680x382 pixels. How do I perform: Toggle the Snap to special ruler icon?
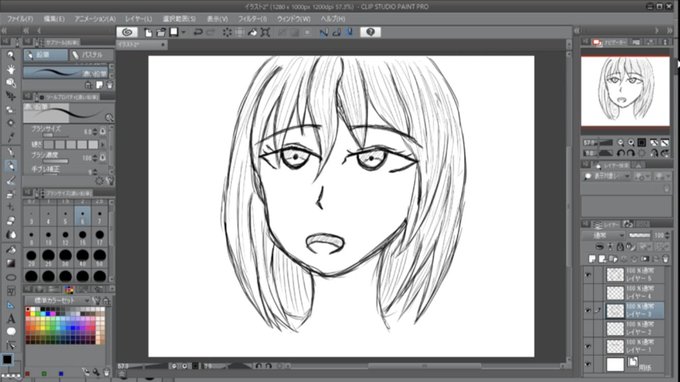pyautogui.click(x=337, y=33)
